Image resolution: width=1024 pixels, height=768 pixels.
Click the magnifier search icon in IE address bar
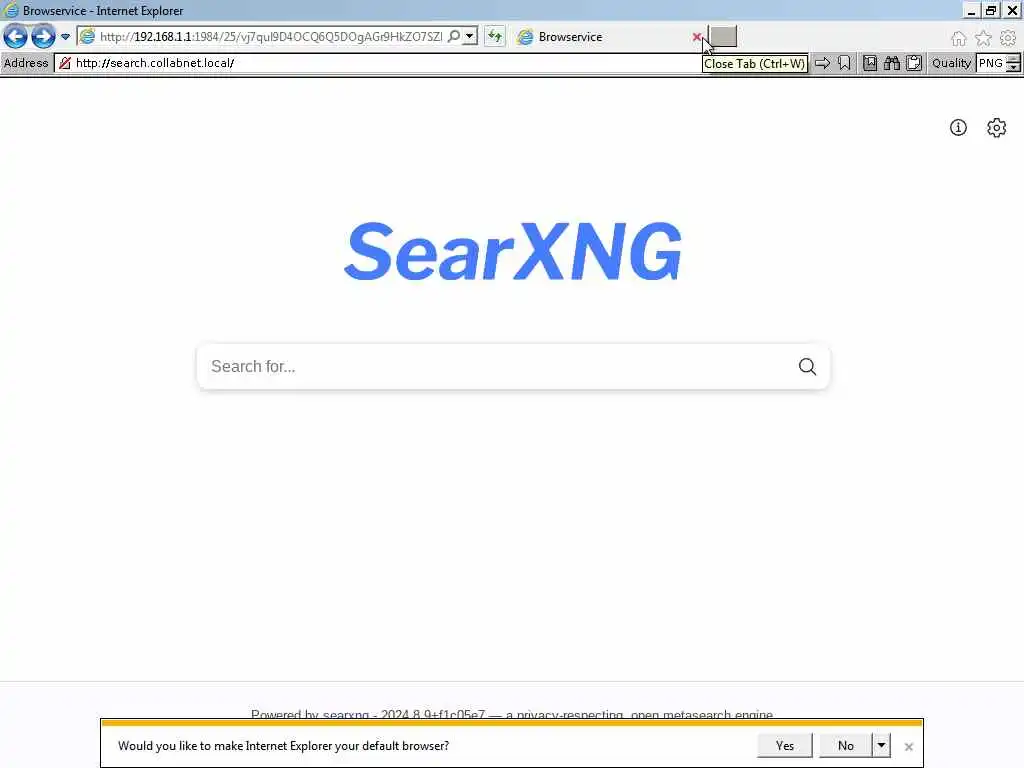point(454,36)
